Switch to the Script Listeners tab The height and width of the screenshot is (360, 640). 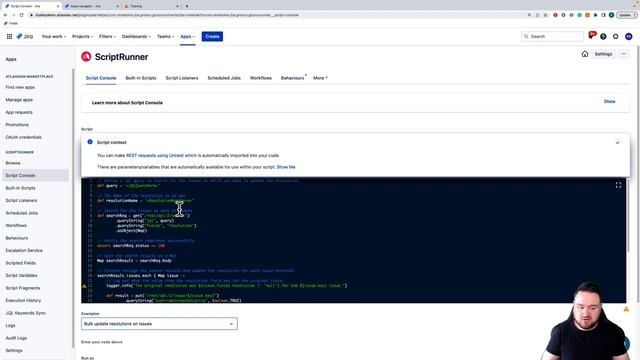pyautogui.click(x=182, y=78)
